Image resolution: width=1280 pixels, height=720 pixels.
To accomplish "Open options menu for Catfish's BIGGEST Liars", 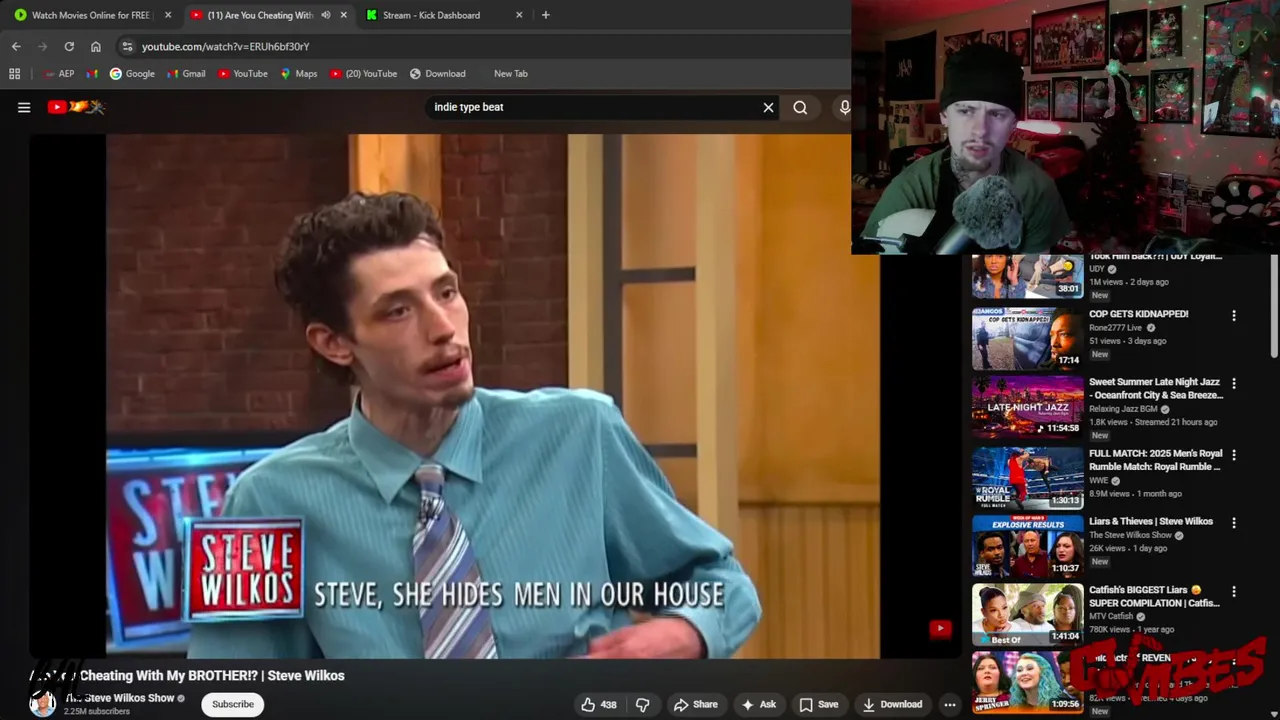I will pyautogui.click(x=1234, y=591).
